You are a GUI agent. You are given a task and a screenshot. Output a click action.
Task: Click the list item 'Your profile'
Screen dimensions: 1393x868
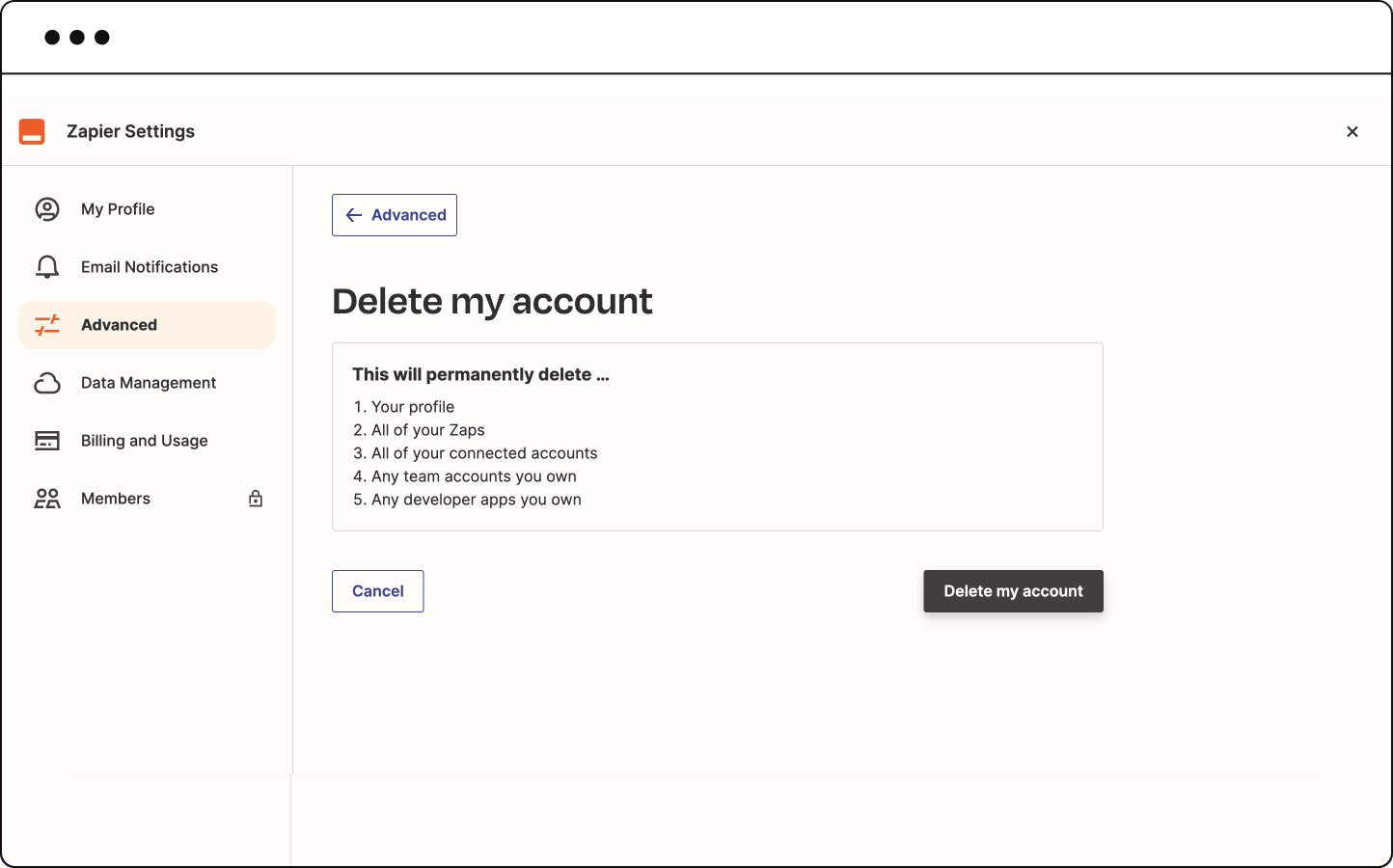(413, 407)
